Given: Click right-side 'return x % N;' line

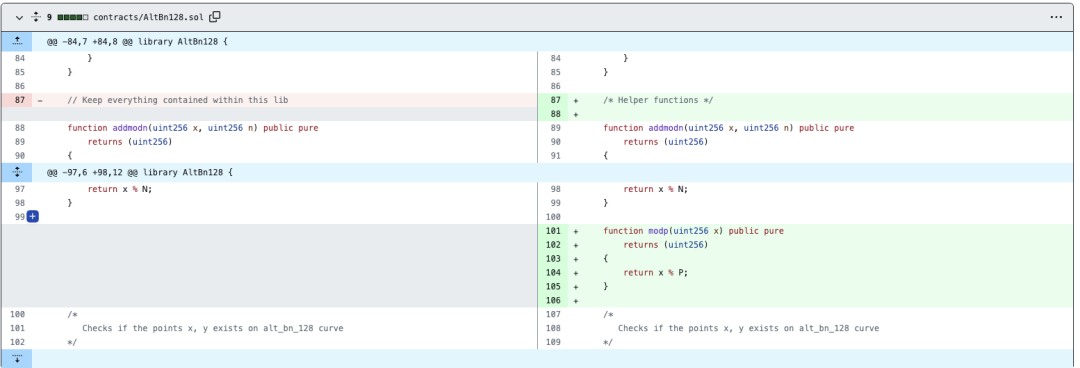Looking at the screenshot, I should tap(656, 189).
